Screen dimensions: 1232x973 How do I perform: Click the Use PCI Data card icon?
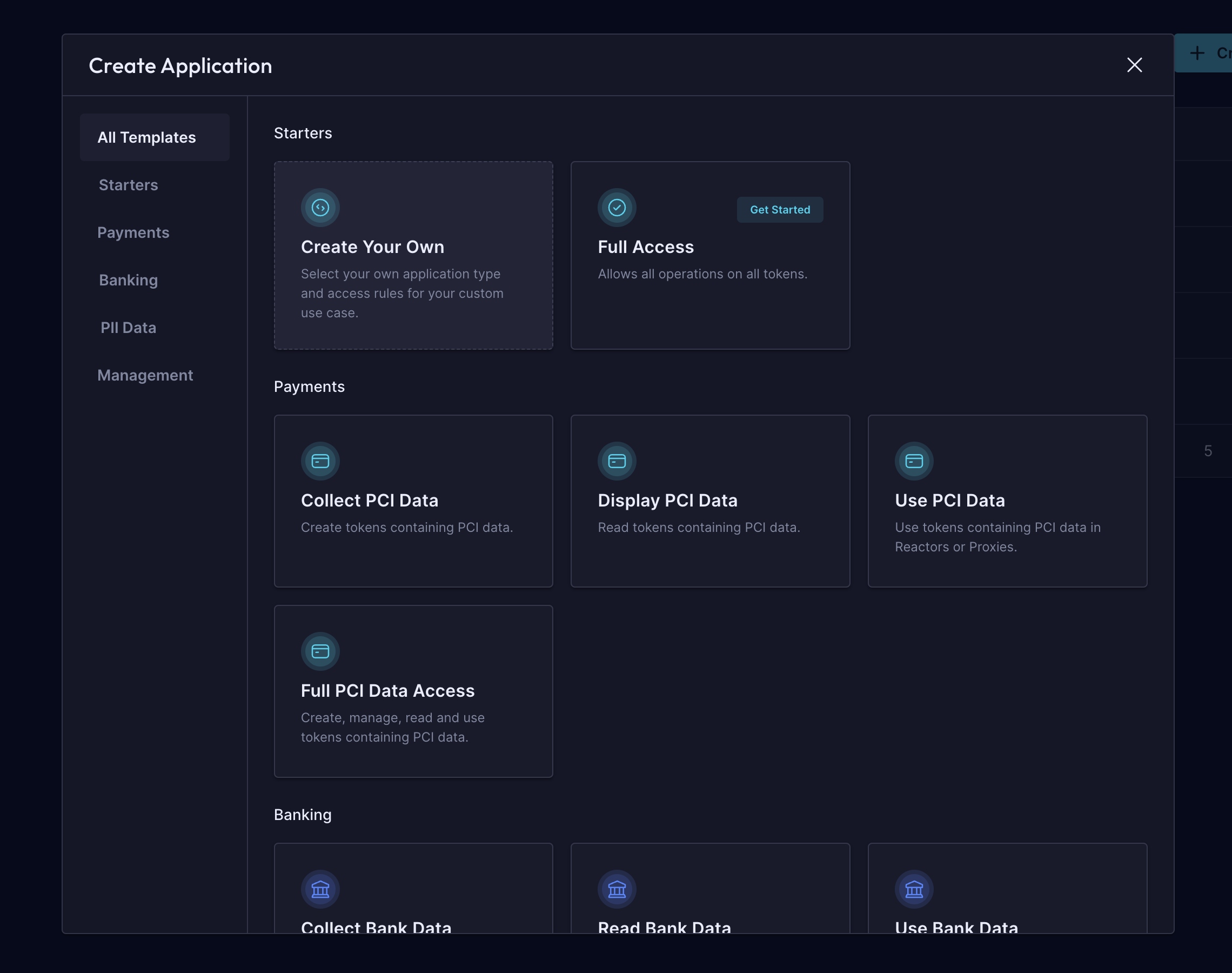pos(914,462)
